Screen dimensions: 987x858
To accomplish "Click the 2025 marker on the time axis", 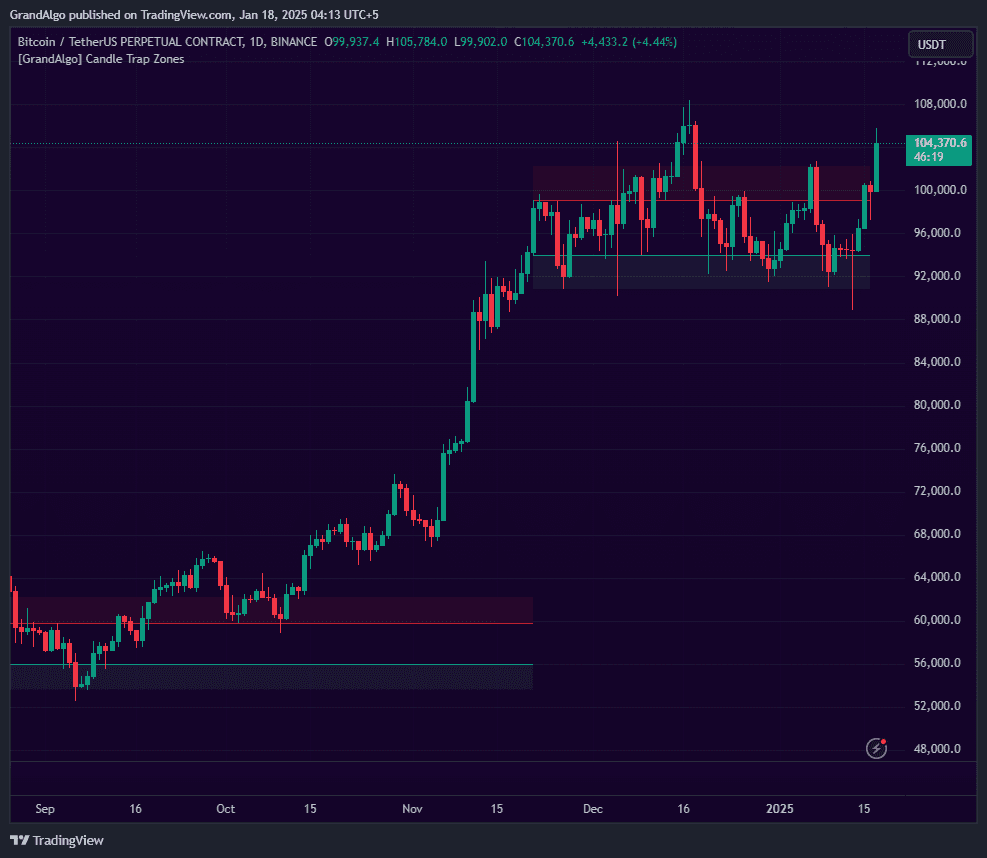I will (x=780, y=809).
